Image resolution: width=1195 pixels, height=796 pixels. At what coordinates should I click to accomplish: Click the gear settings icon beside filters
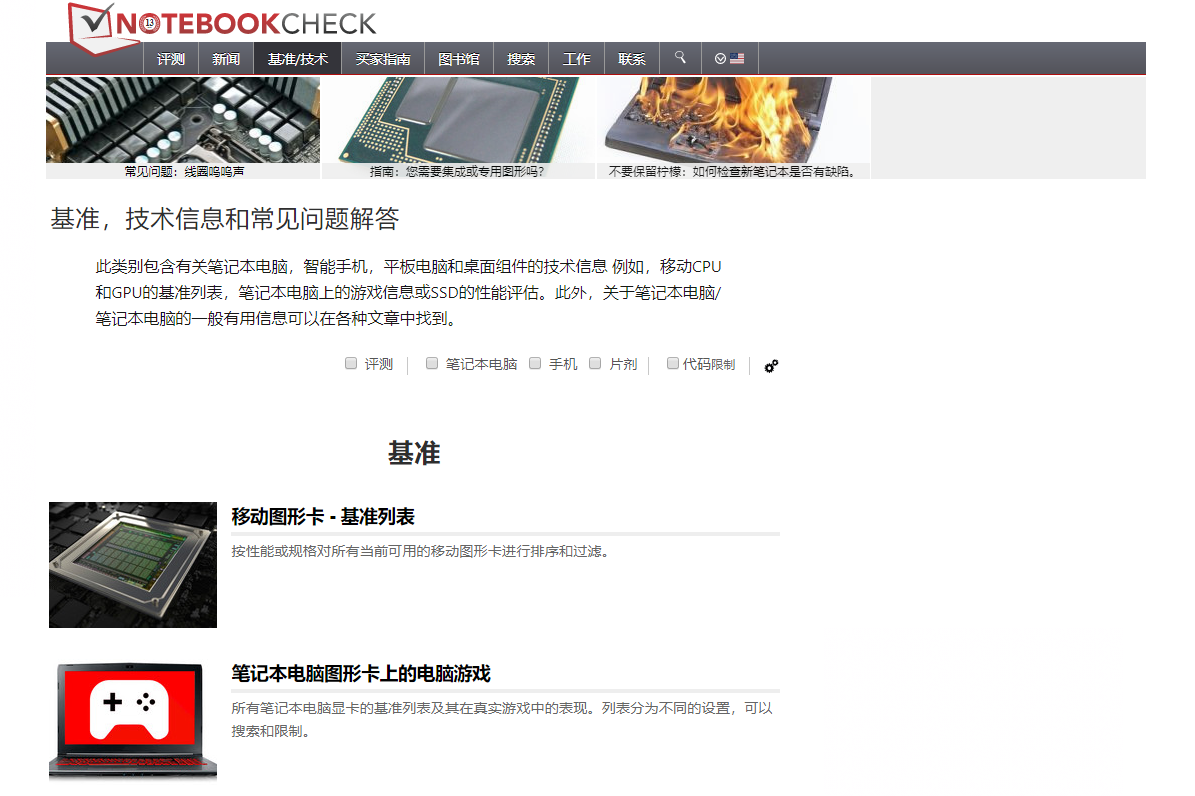pyautogui.click(x=771, y=366)
